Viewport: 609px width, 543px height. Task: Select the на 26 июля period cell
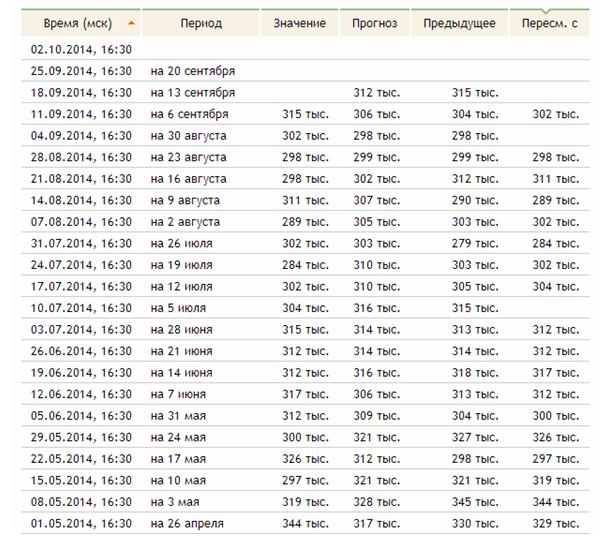(x=182, y=243)
